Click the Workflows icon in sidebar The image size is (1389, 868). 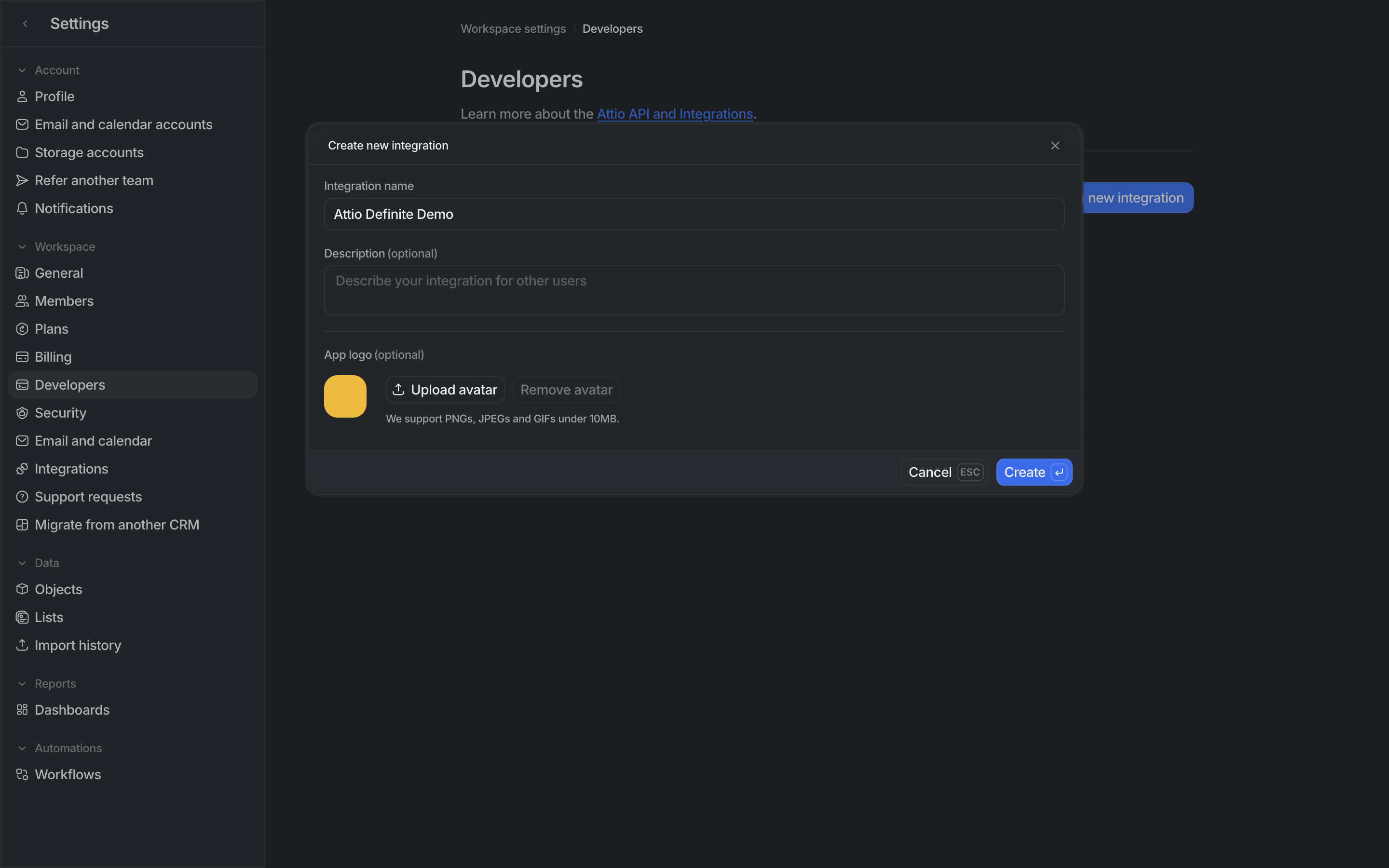coord(22,775)
